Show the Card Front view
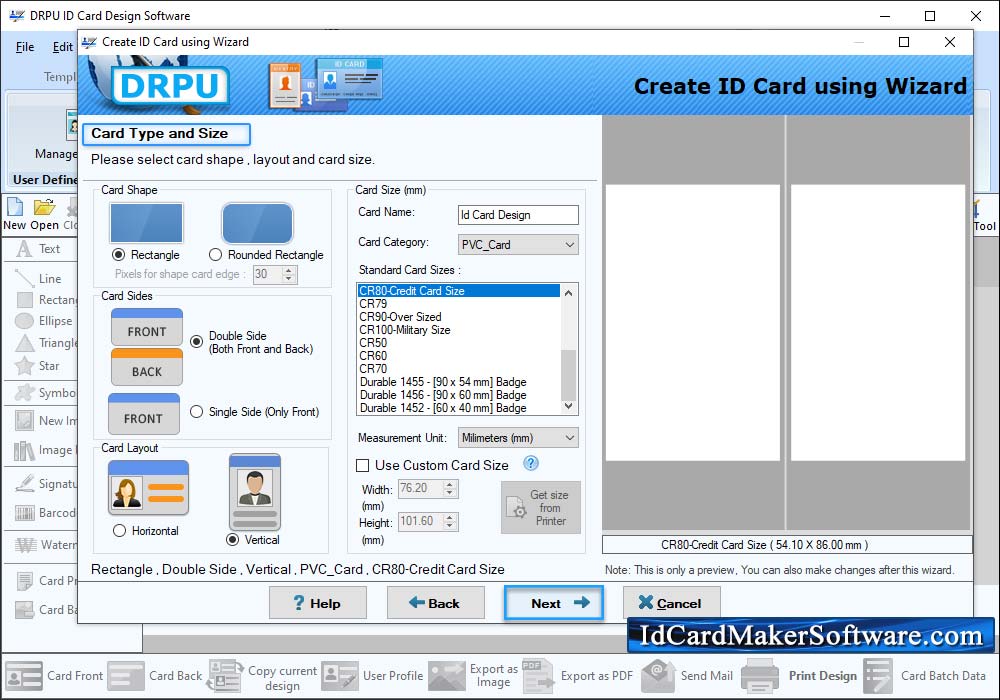Viewport: 1000px width, 700px height. point(54,676)
